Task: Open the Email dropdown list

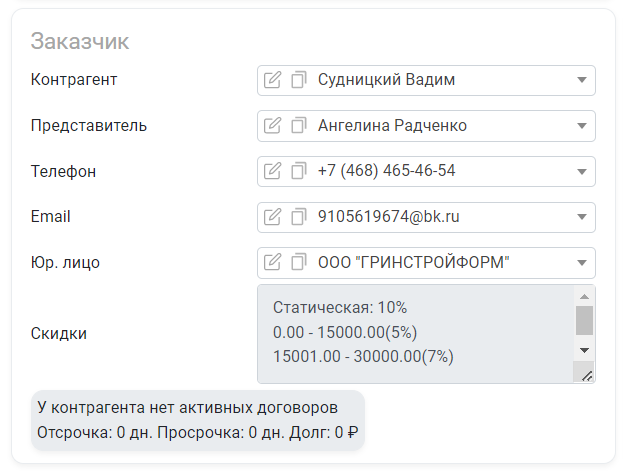Action: [582, 217]
